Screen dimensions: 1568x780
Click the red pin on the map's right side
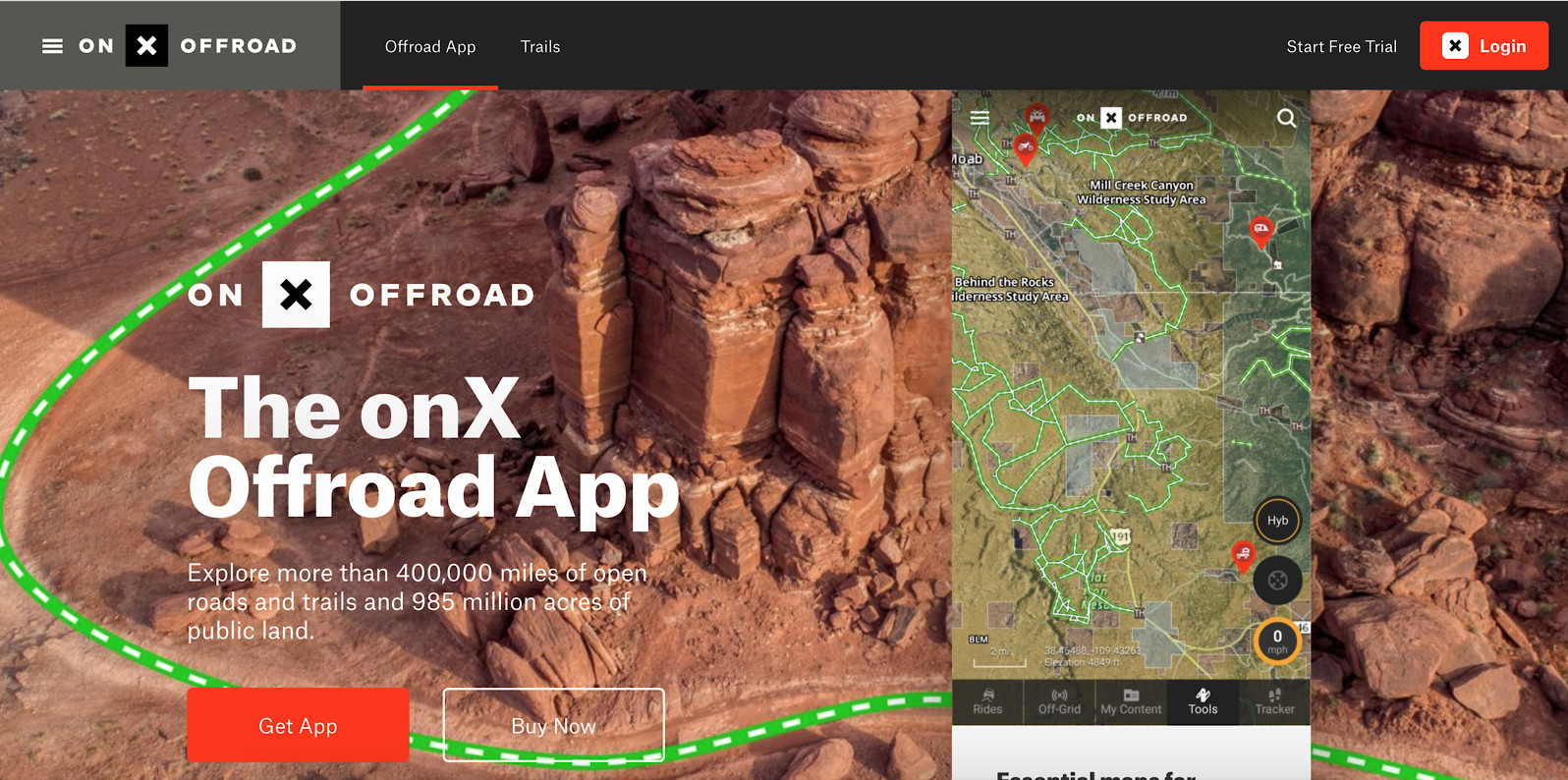1260,232
